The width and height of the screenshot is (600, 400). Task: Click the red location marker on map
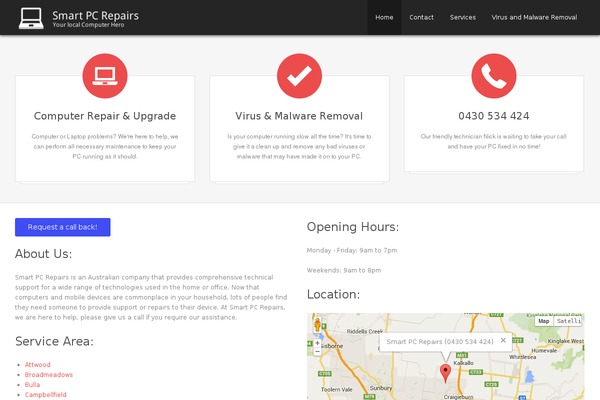tap(445, 373)
